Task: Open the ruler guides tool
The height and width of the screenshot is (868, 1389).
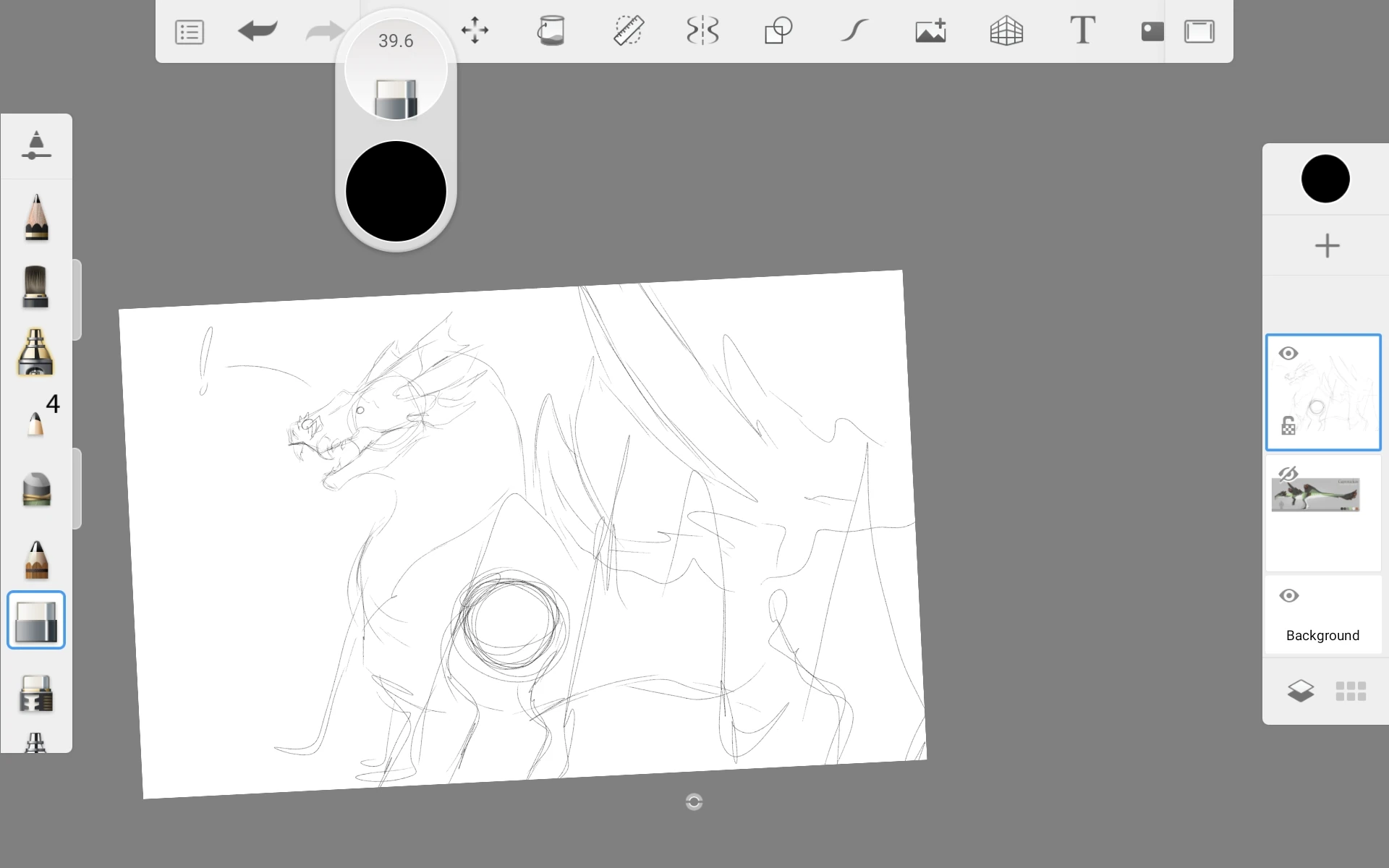Action: pos(629,31)
